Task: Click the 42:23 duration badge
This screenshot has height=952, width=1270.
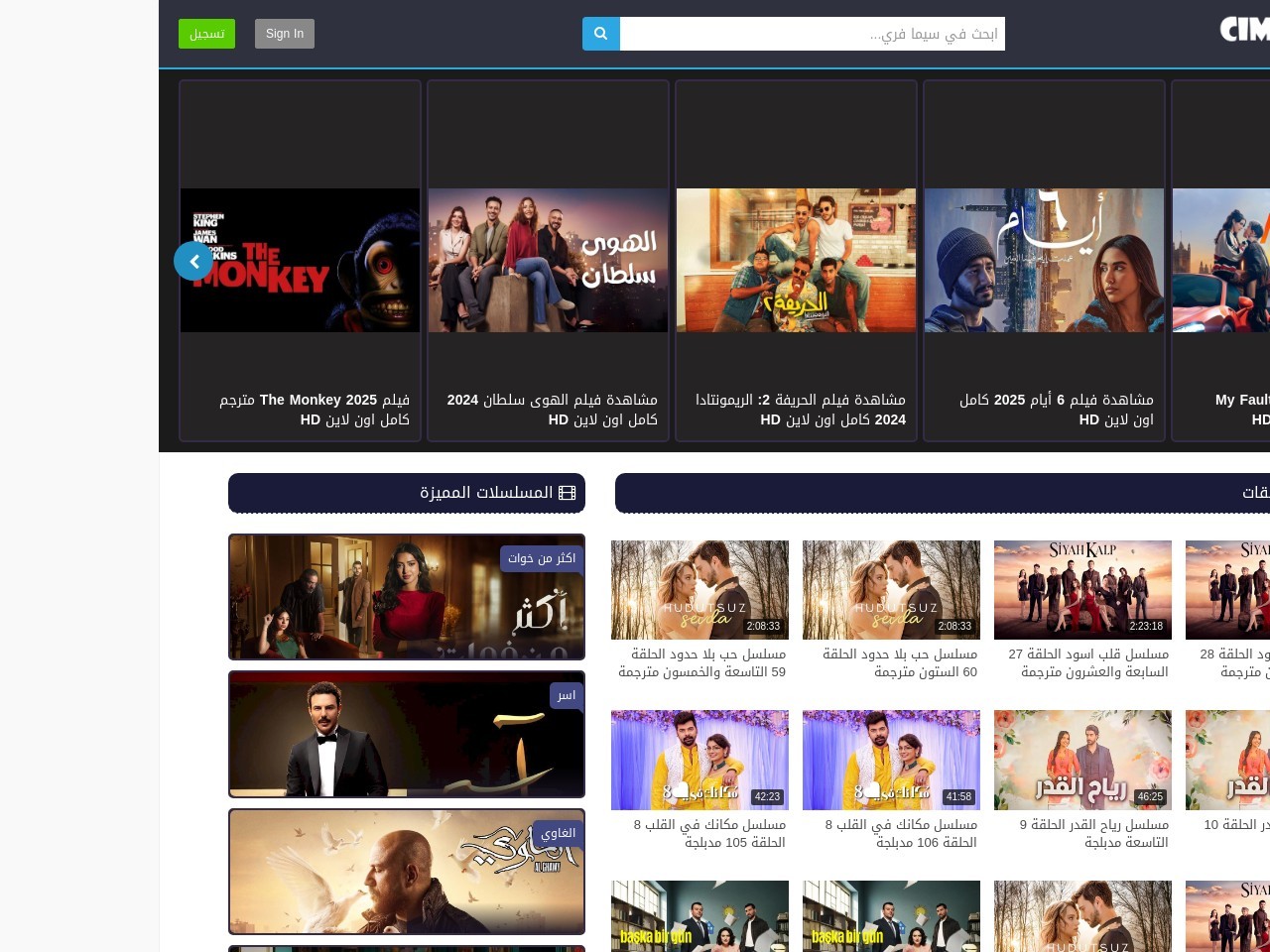Action: (767, 796)
